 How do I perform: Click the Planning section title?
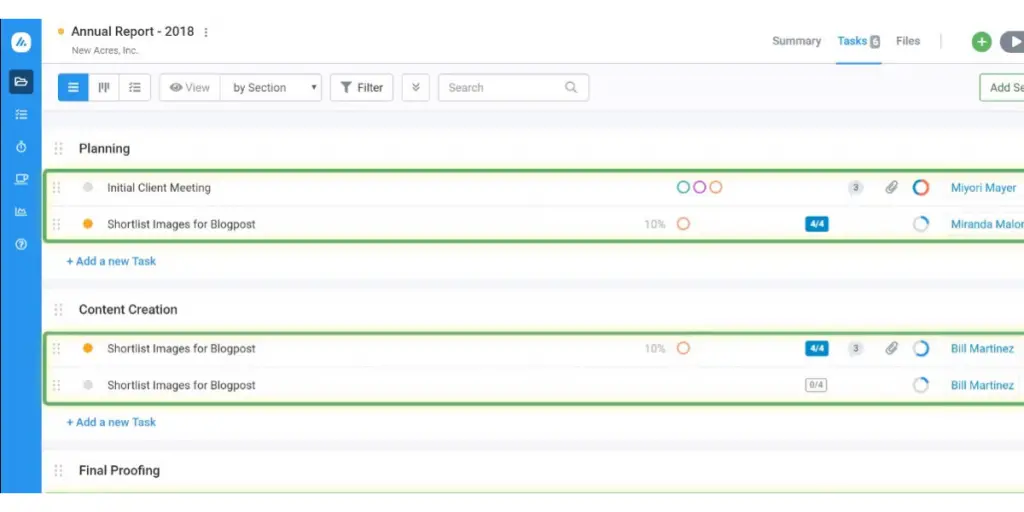104,149
